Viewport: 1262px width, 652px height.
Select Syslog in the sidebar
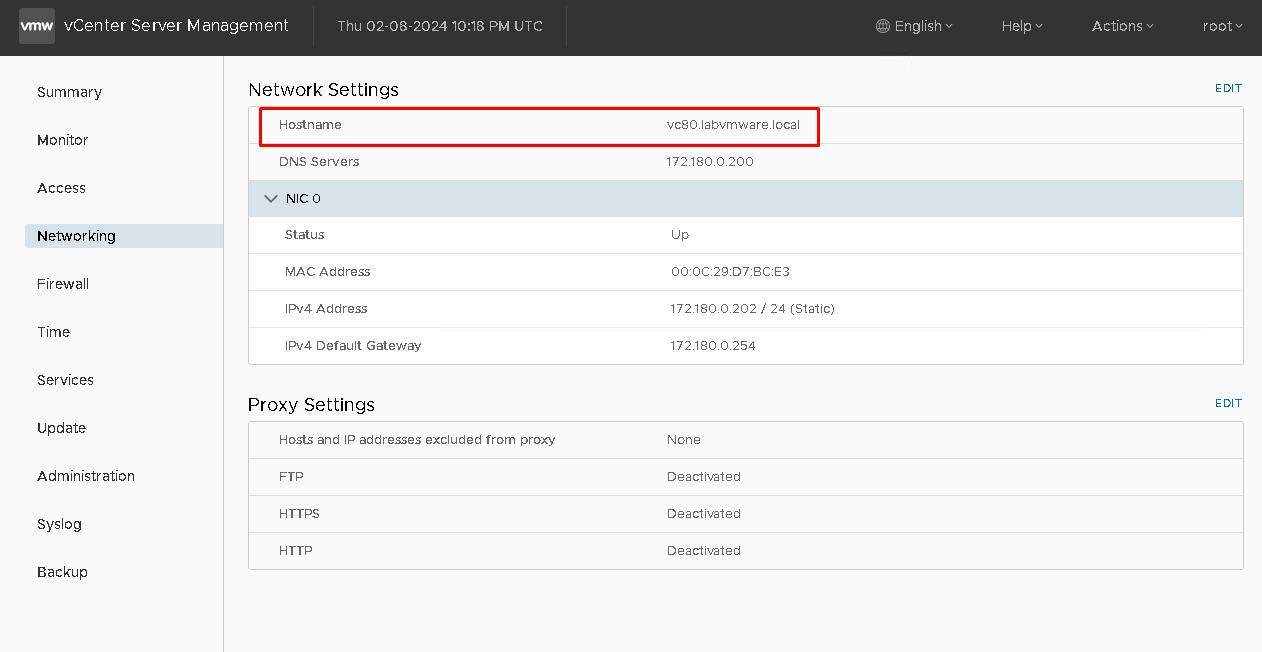pos(59,524)
